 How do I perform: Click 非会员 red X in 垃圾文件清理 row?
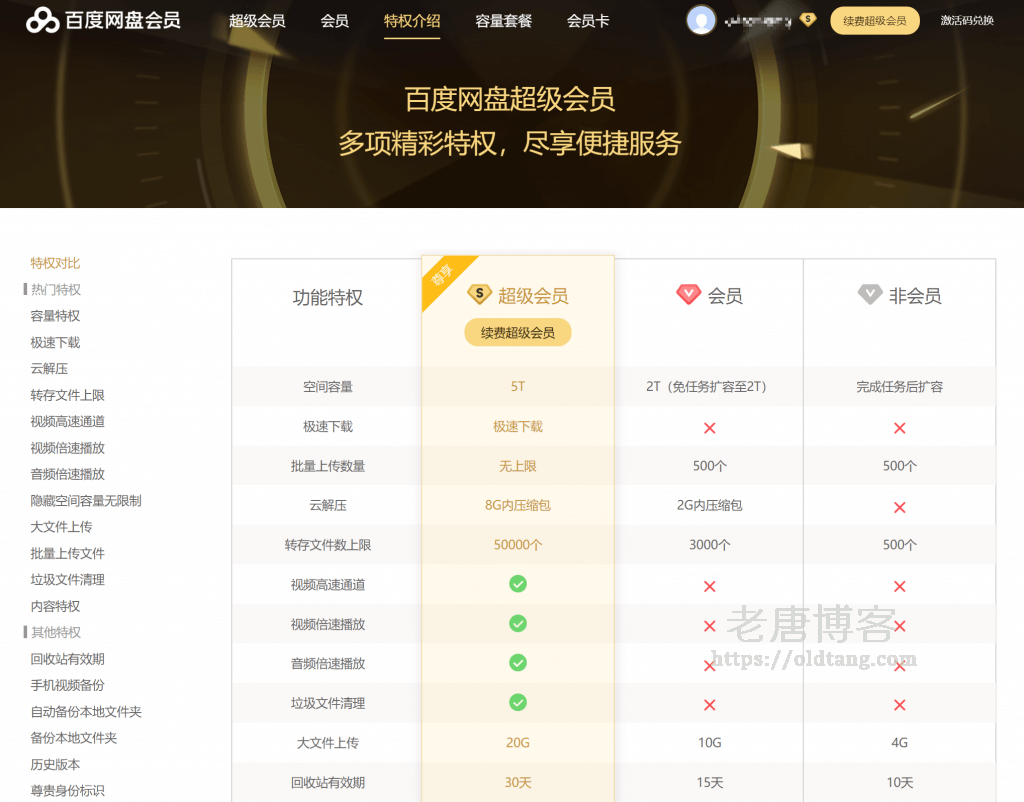coord(899,705)
